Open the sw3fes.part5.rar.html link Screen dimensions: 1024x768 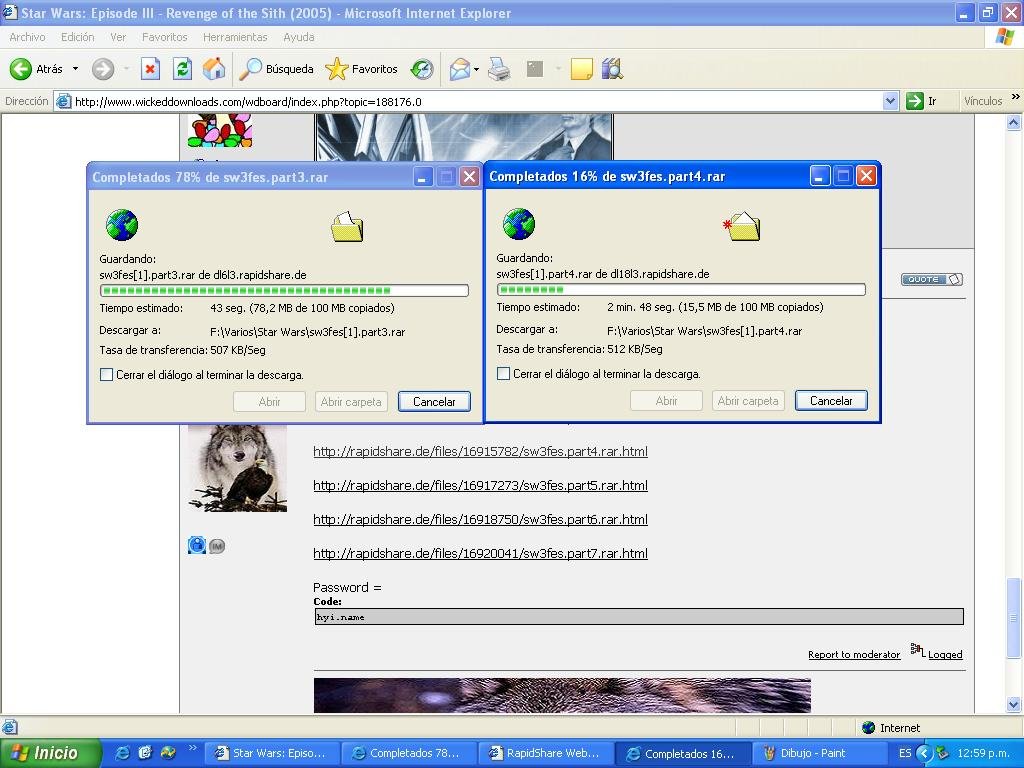(x=481, y=485)
